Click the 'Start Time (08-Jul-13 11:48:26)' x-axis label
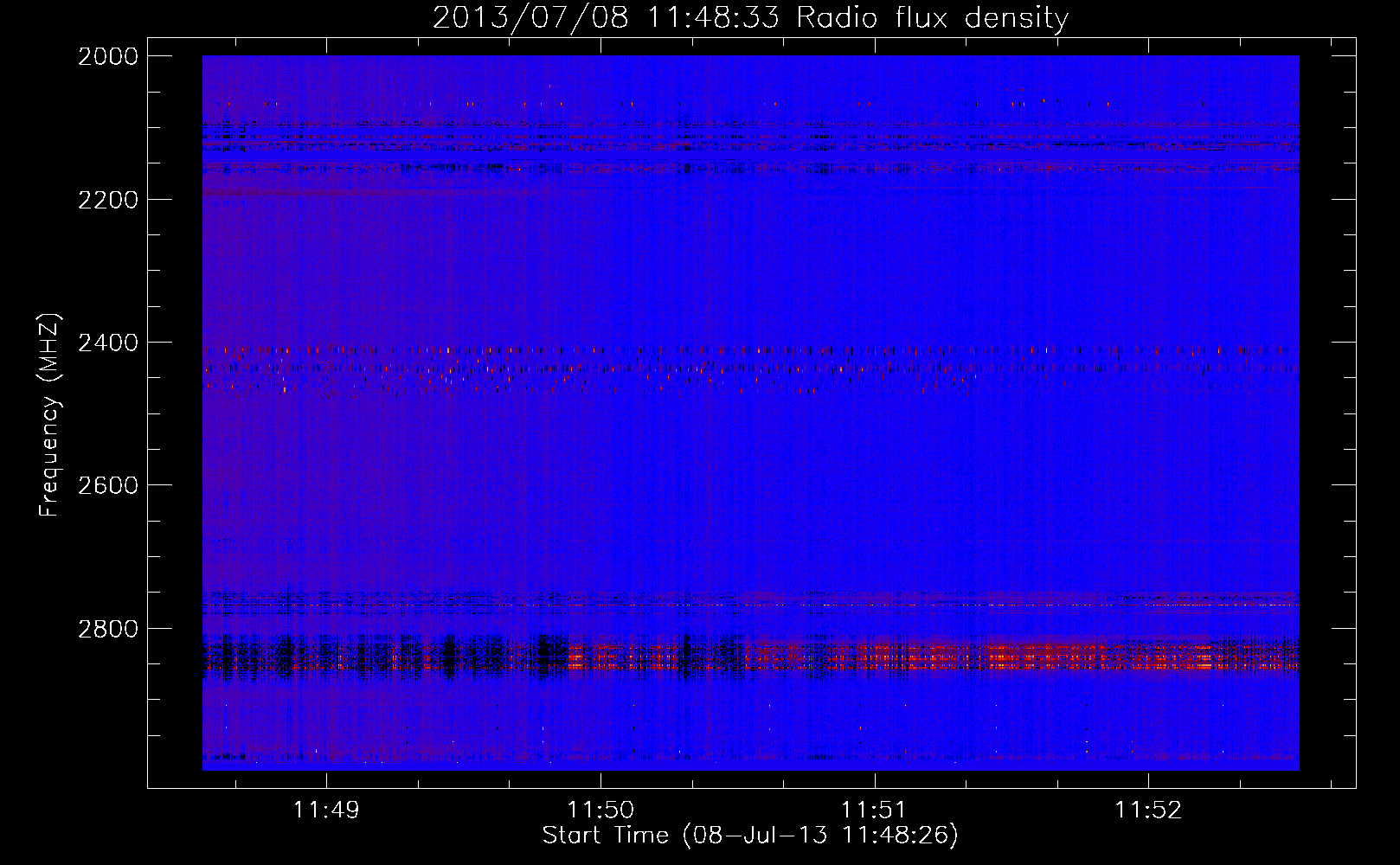This screenshot has width=1400, height=865. pyautogui.click(x=750, y=836)
